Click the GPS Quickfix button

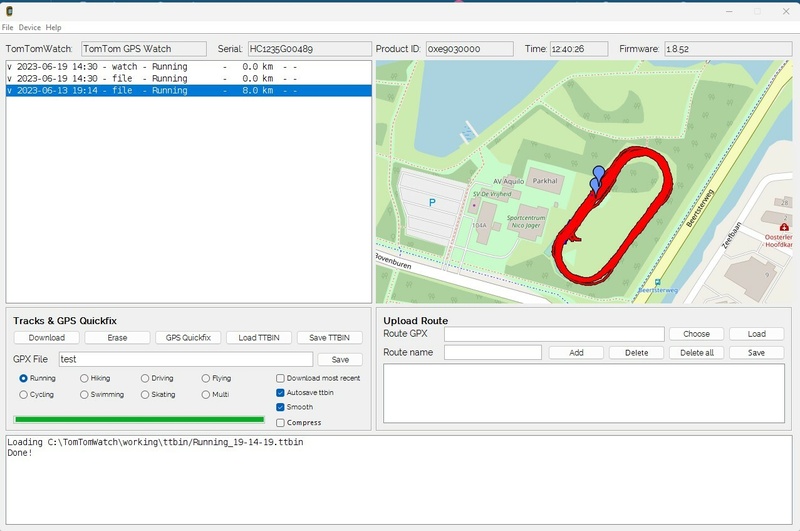[x=188, y=338]
